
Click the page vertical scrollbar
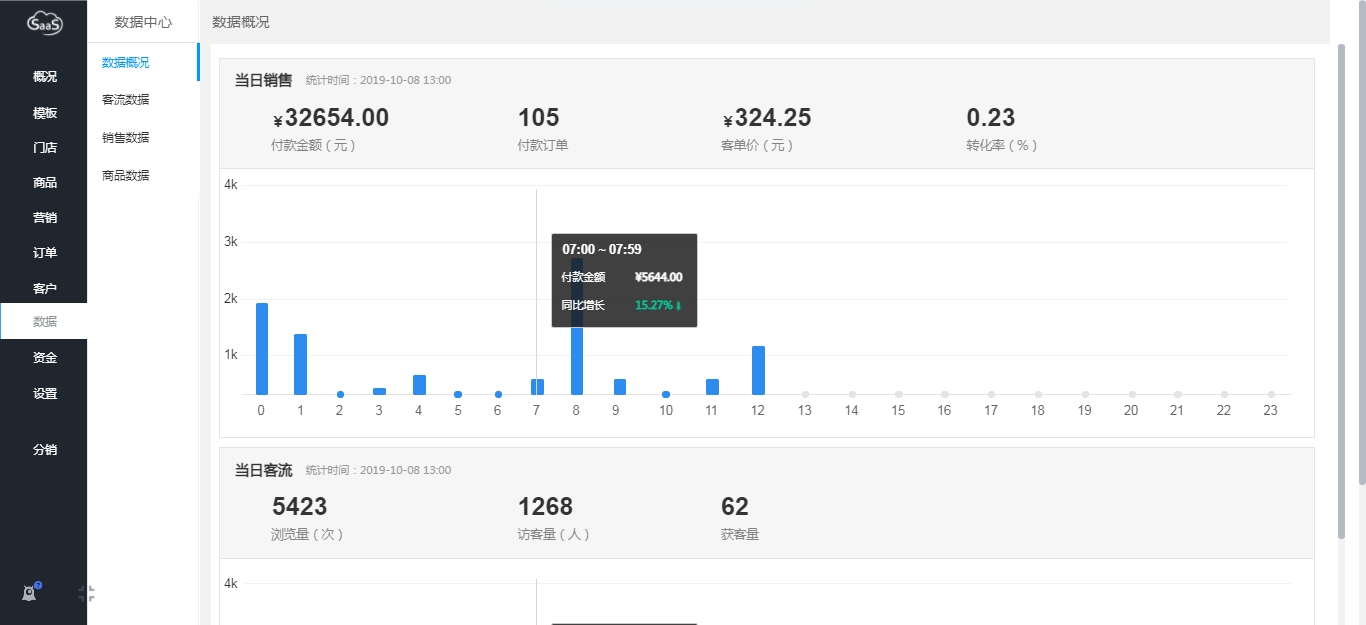pos(1341,290)
